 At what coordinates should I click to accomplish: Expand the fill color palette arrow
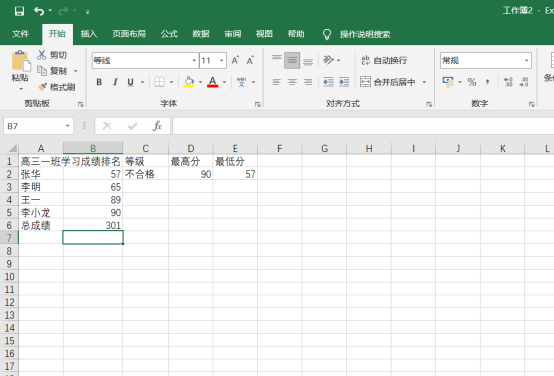coord(200,82)
